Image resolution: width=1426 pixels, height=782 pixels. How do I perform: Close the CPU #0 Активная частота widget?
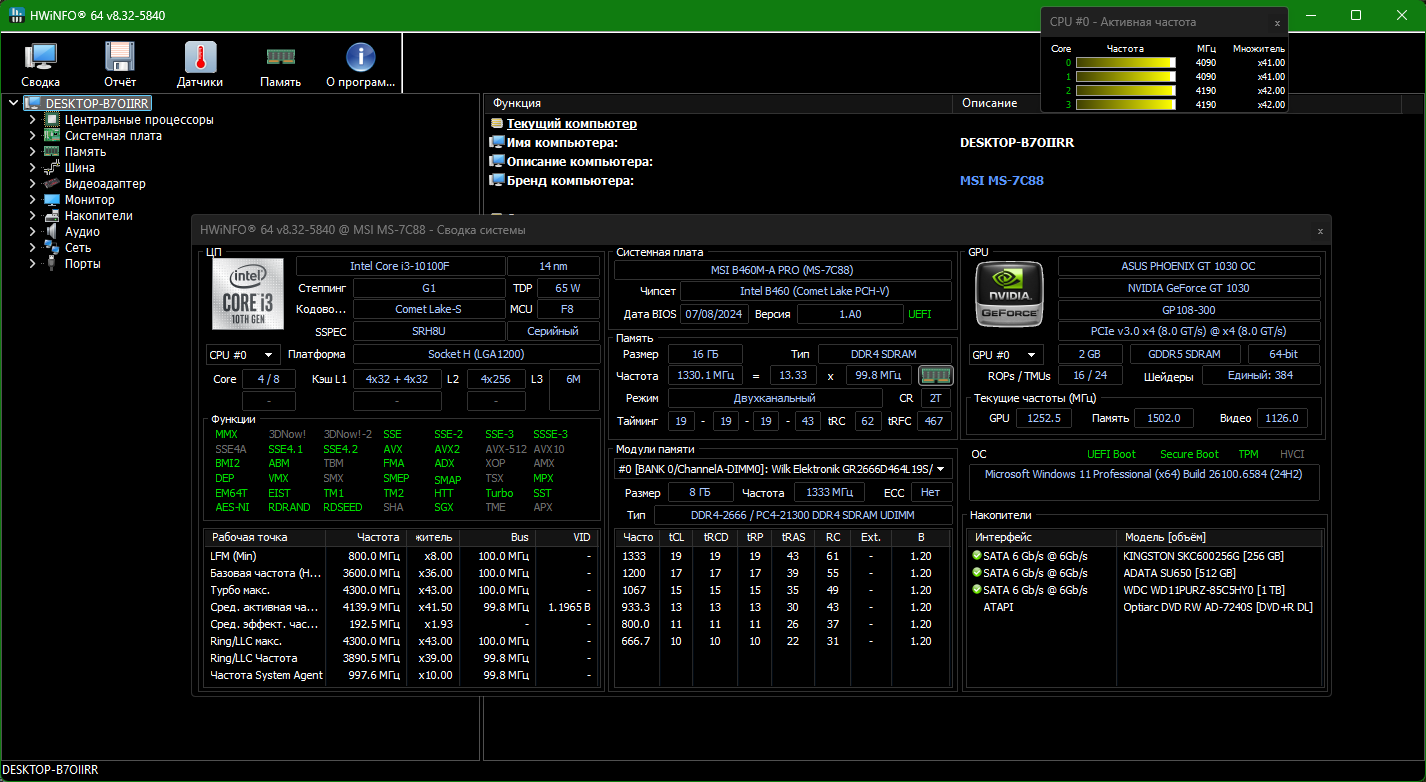point(1277,22)
